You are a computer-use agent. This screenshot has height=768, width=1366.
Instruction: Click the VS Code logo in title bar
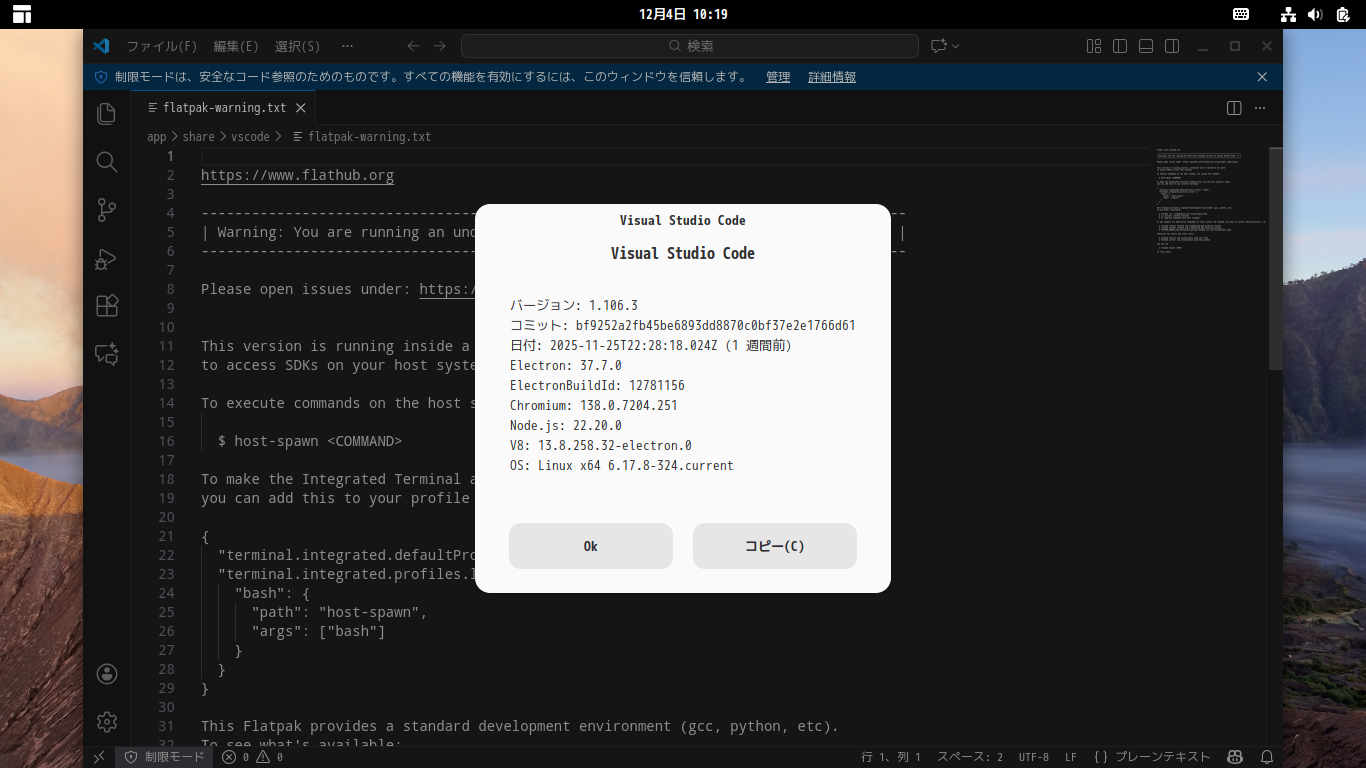click(101, 46)
